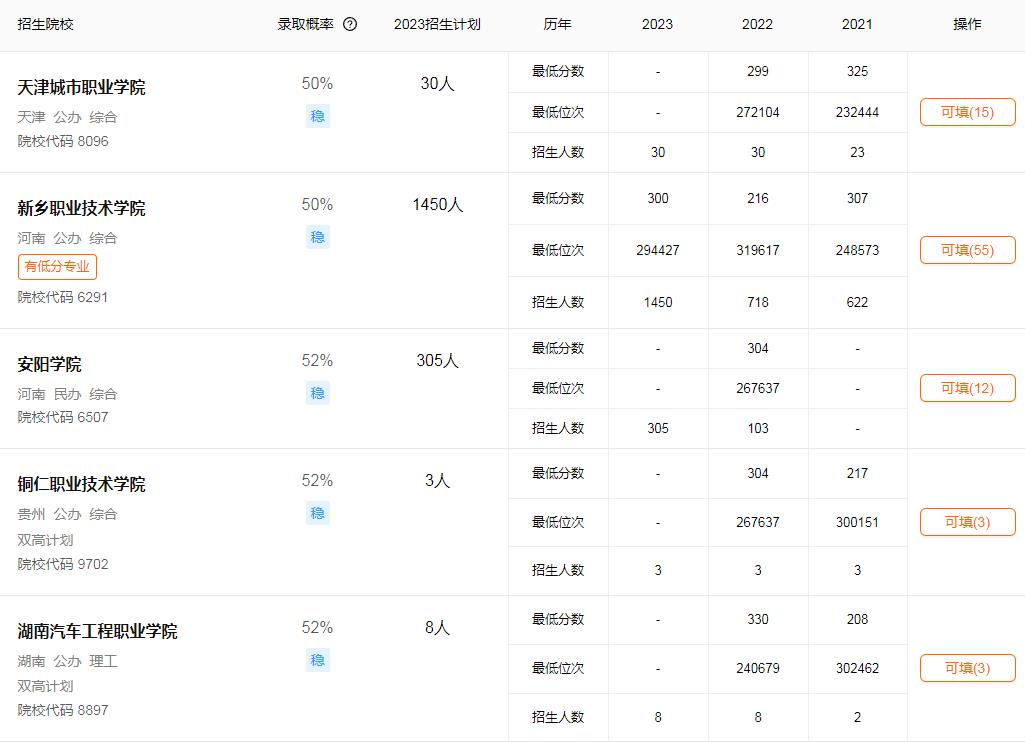
Task: Click 双高计划 label under 铜仁职业技术学院
Action: [45, 540]
